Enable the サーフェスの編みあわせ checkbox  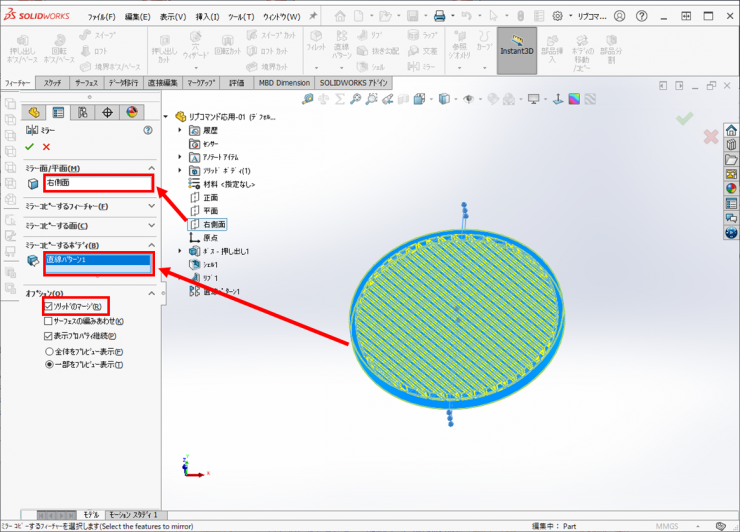tap(49, 321)
